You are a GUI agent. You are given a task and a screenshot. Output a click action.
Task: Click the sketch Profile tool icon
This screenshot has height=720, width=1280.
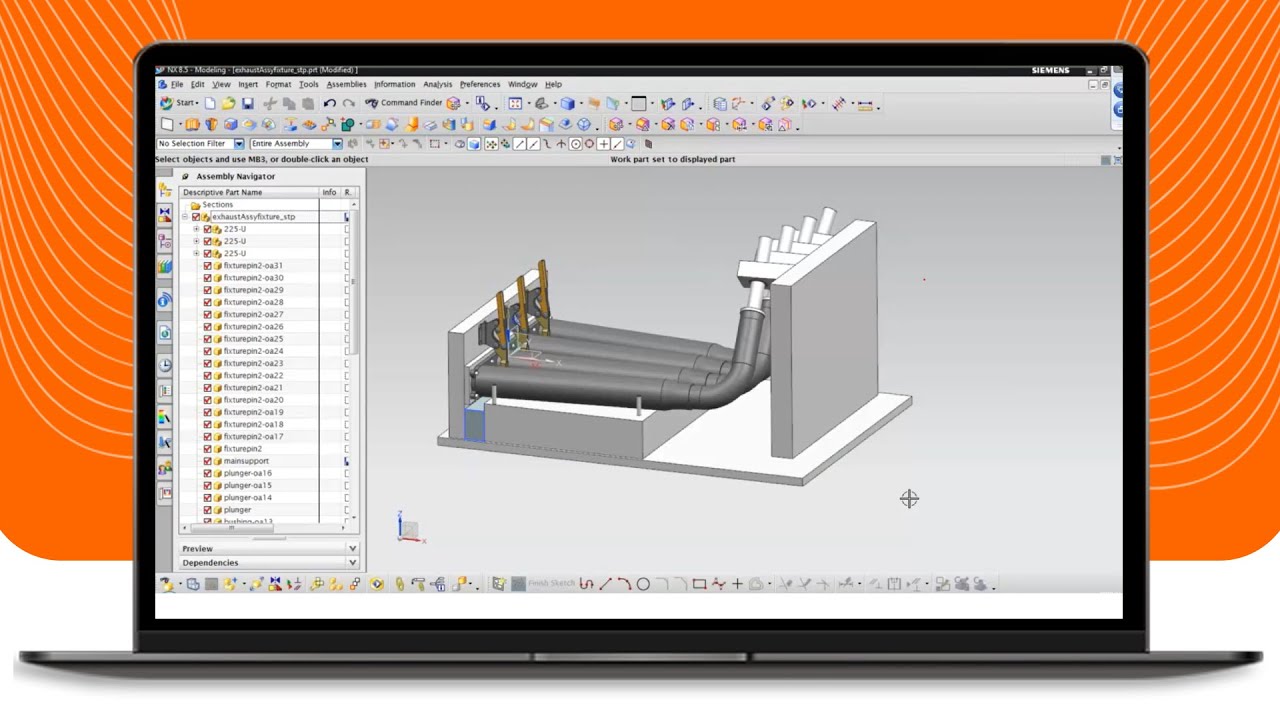[x=586, y=584]
